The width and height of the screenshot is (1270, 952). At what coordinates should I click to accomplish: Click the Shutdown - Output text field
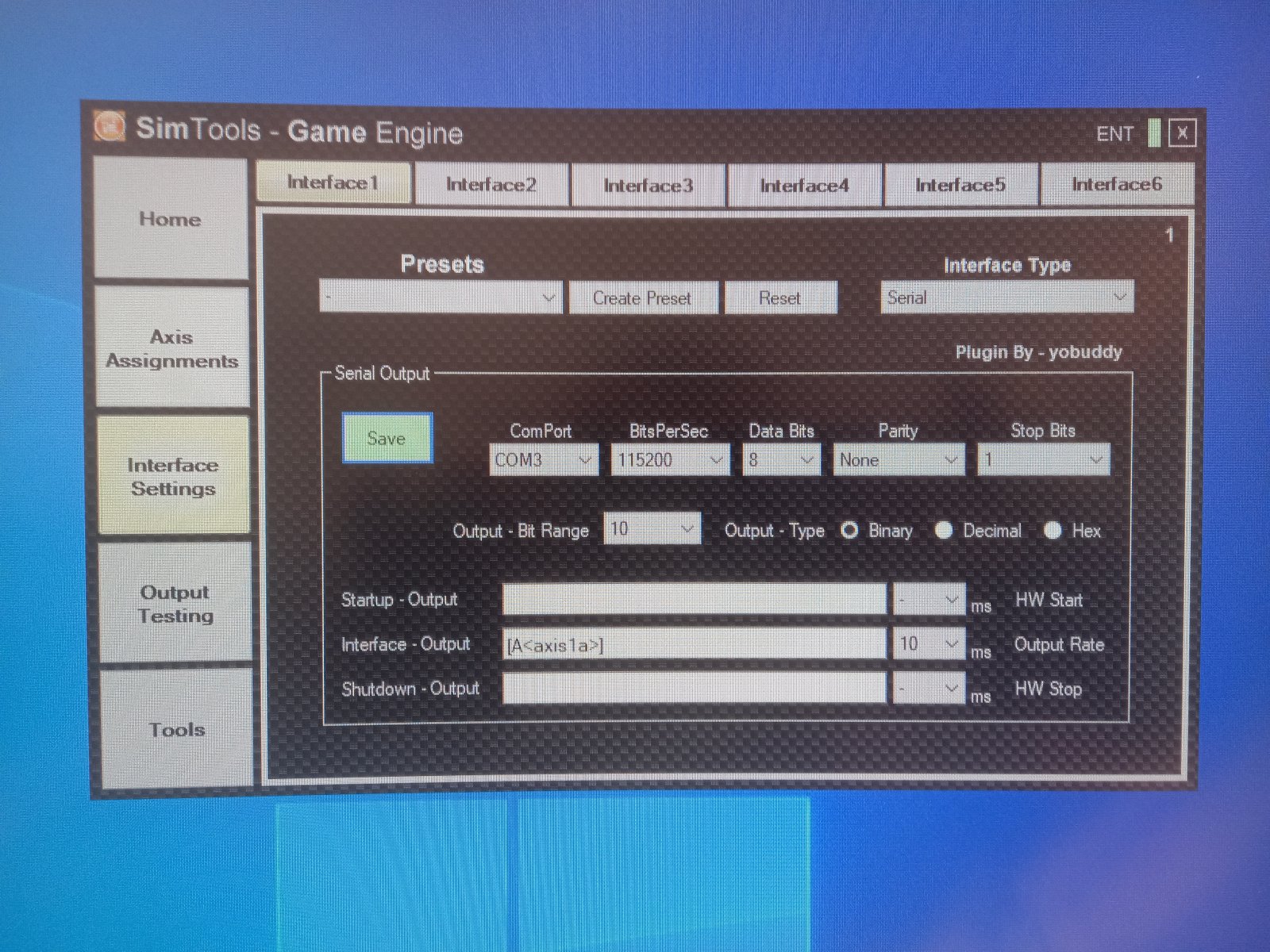pyautogui.click(x=694, y=688)
